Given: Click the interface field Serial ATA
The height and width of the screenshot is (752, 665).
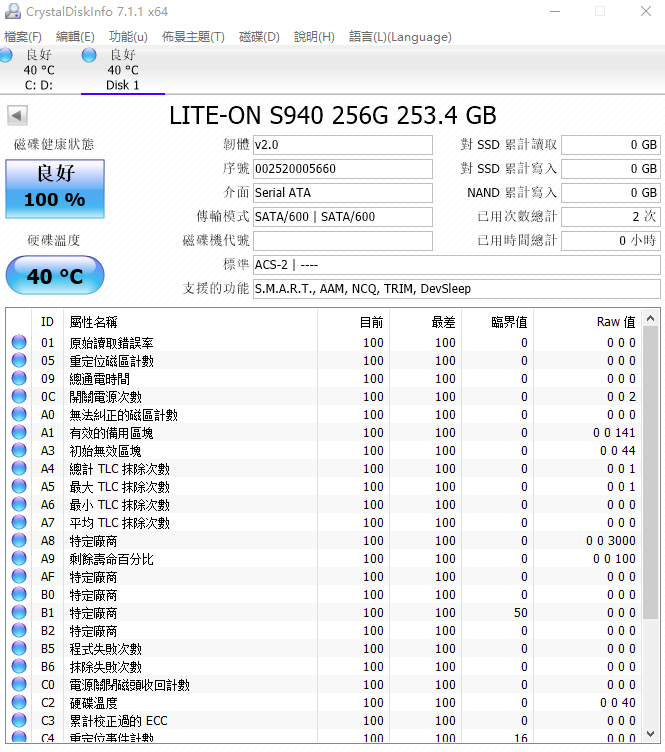Looking at the screenshot, I should pos(342,192).
